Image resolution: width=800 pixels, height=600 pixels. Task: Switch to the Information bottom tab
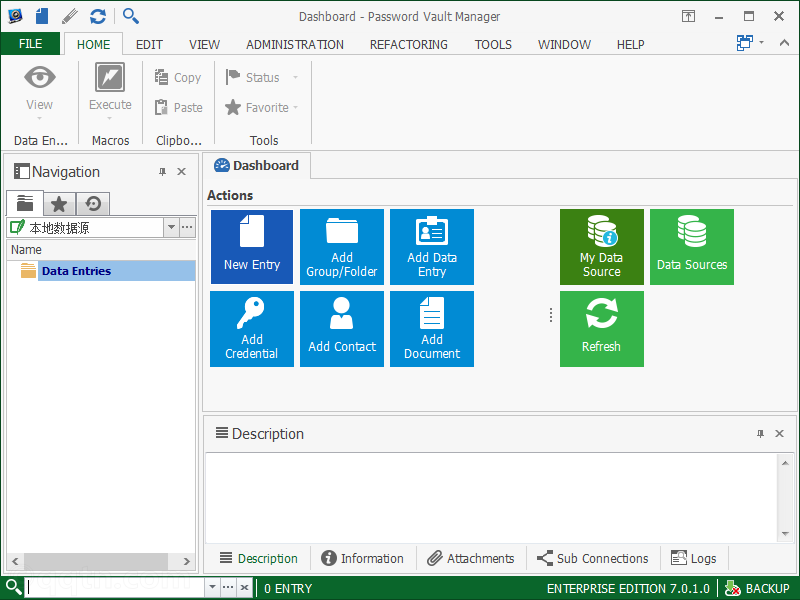point(362,559)
